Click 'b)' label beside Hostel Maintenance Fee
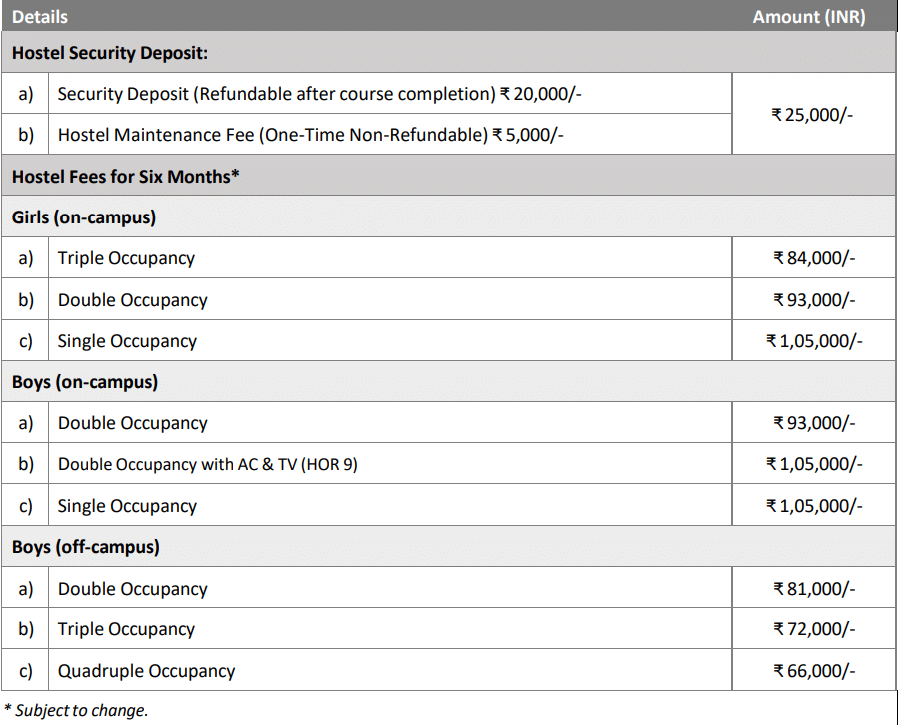The image size is (898, 725). pyautogui.click(x=26, y=135)
